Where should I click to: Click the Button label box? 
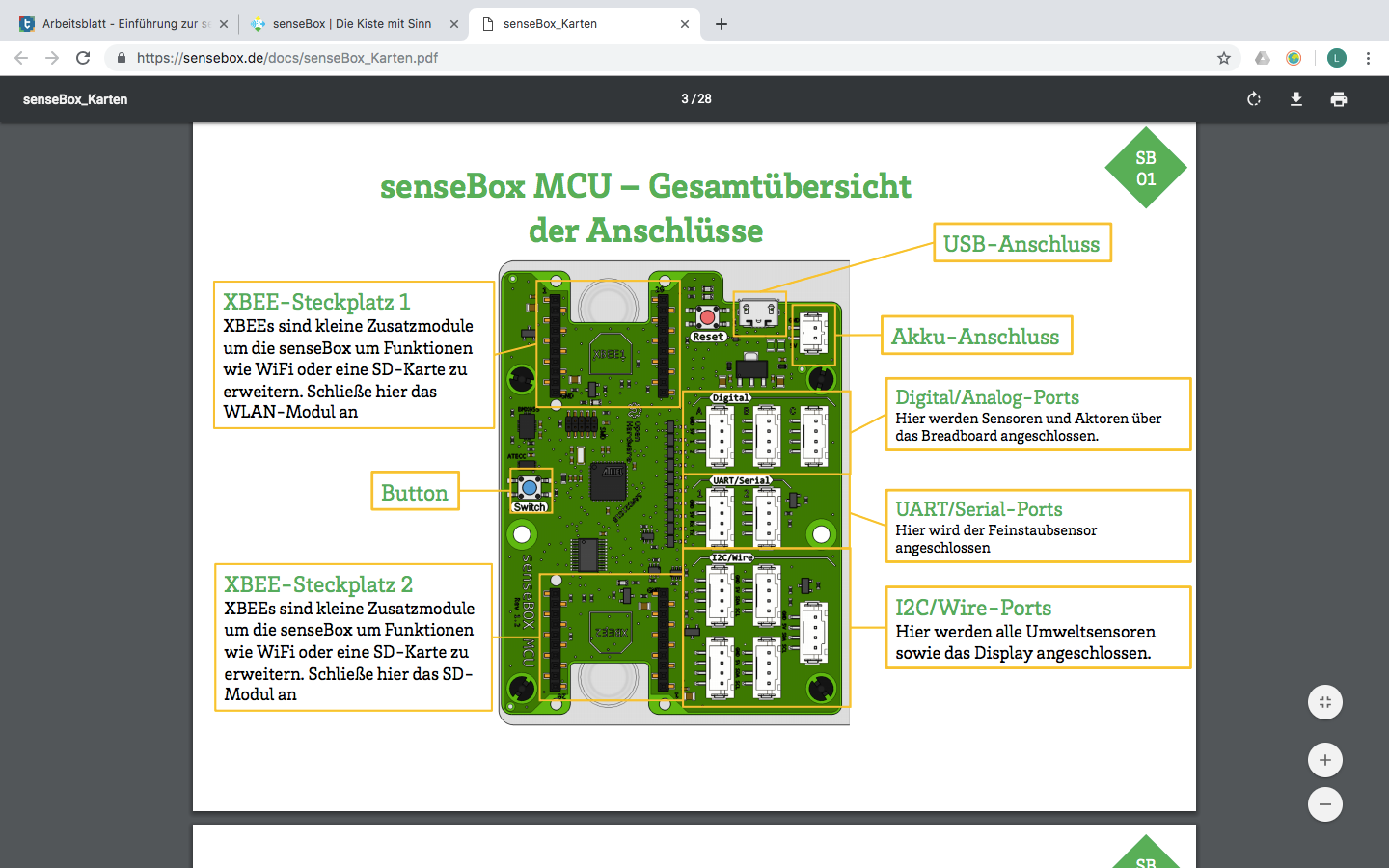tap(415, 492)
